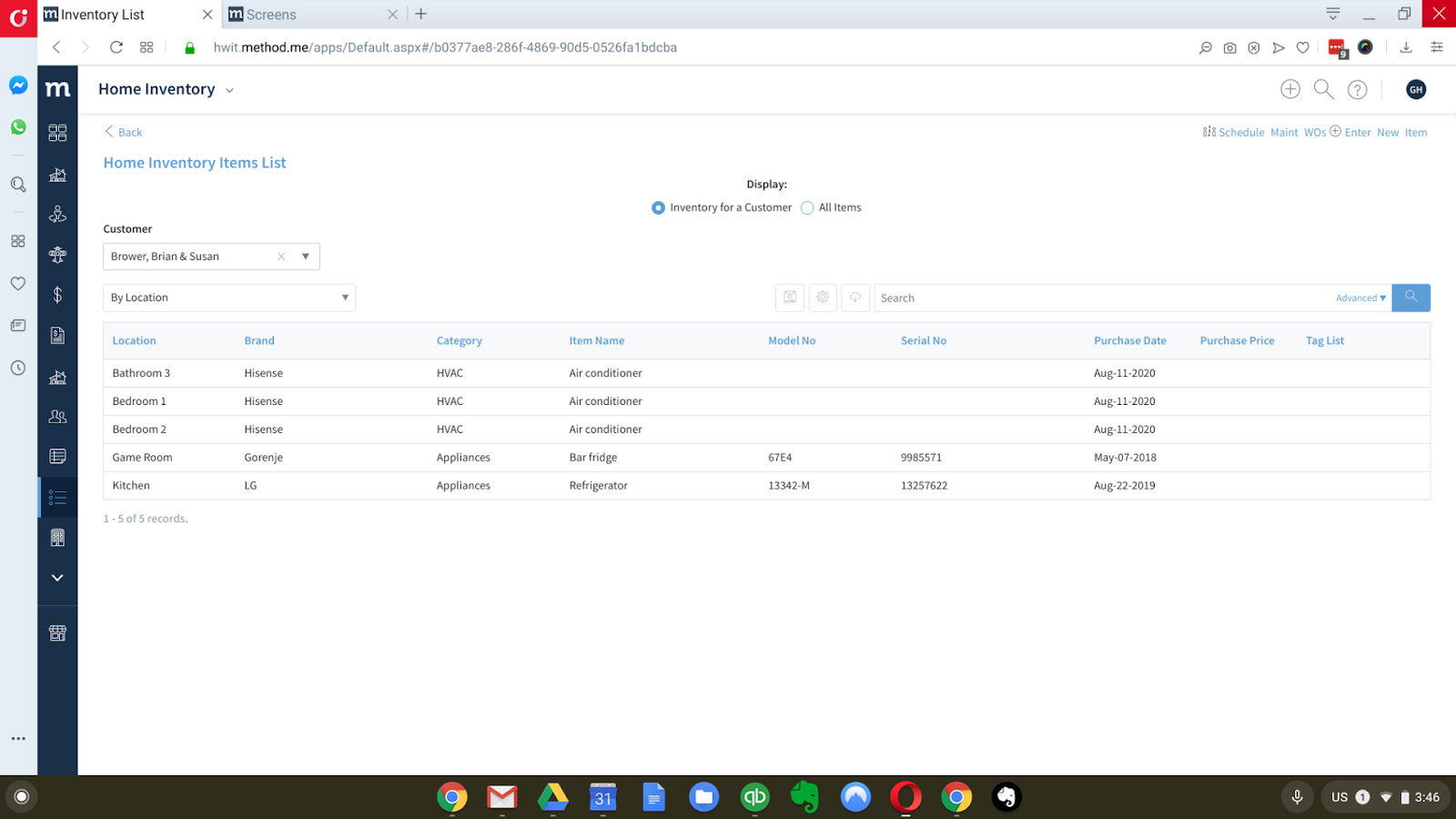Screen dimensions: 1456x819
Task: Clear the selected customer with X
Action: pos(281,257)
